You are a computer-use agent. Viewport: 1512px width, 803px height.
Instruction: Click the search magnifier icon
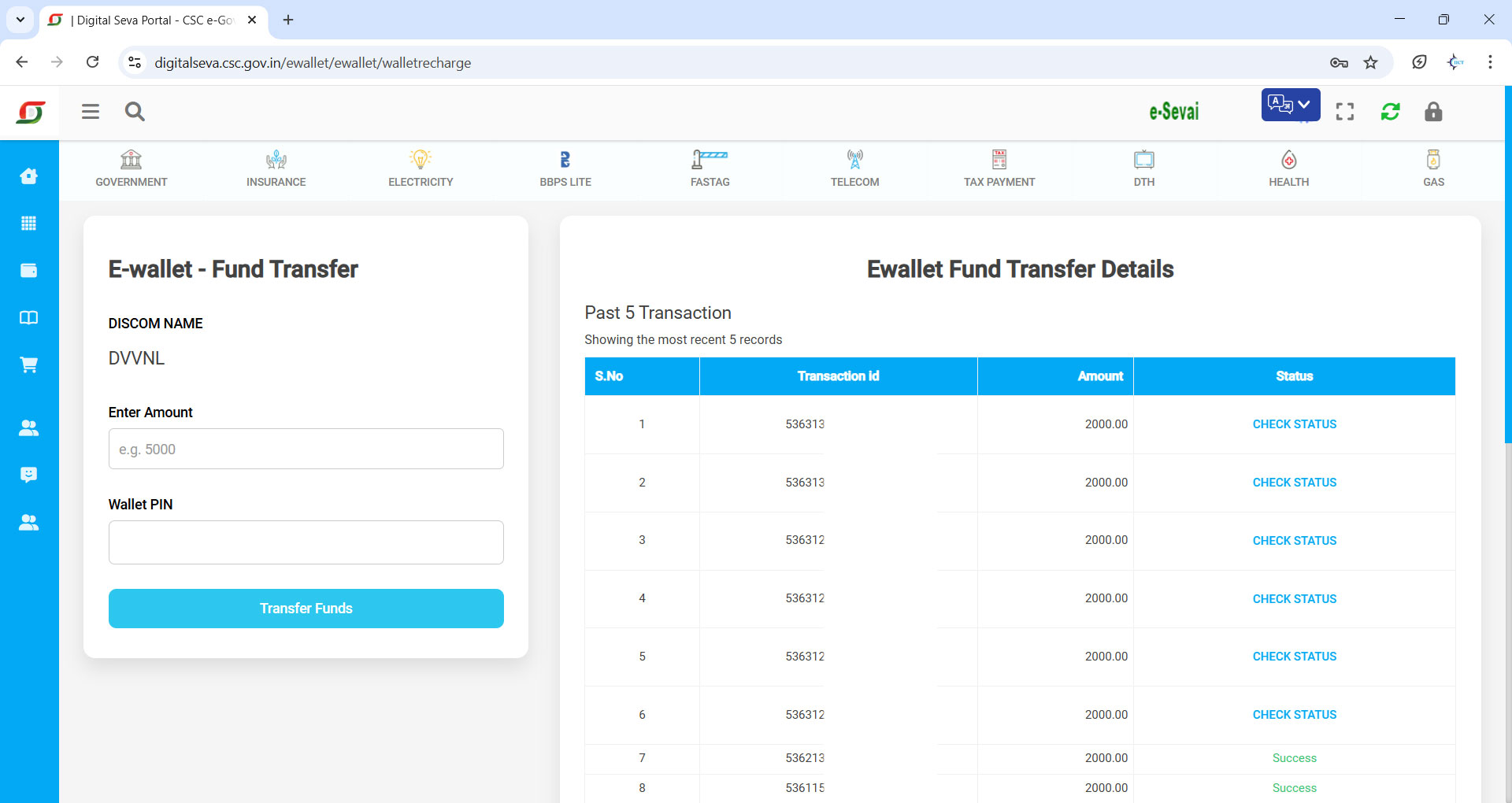pyautogui.click(x=135, y=112)
